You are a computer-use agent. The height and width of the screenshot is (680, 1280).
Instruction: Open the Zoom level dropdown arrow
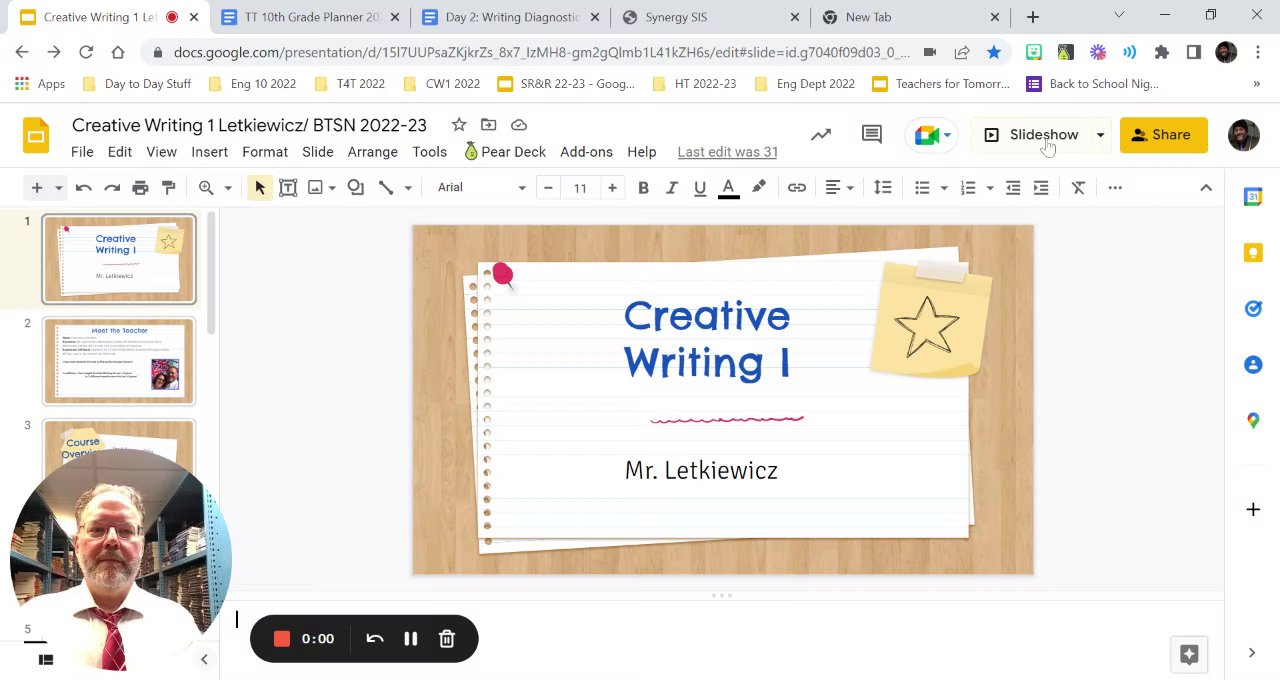pos(228,188)
